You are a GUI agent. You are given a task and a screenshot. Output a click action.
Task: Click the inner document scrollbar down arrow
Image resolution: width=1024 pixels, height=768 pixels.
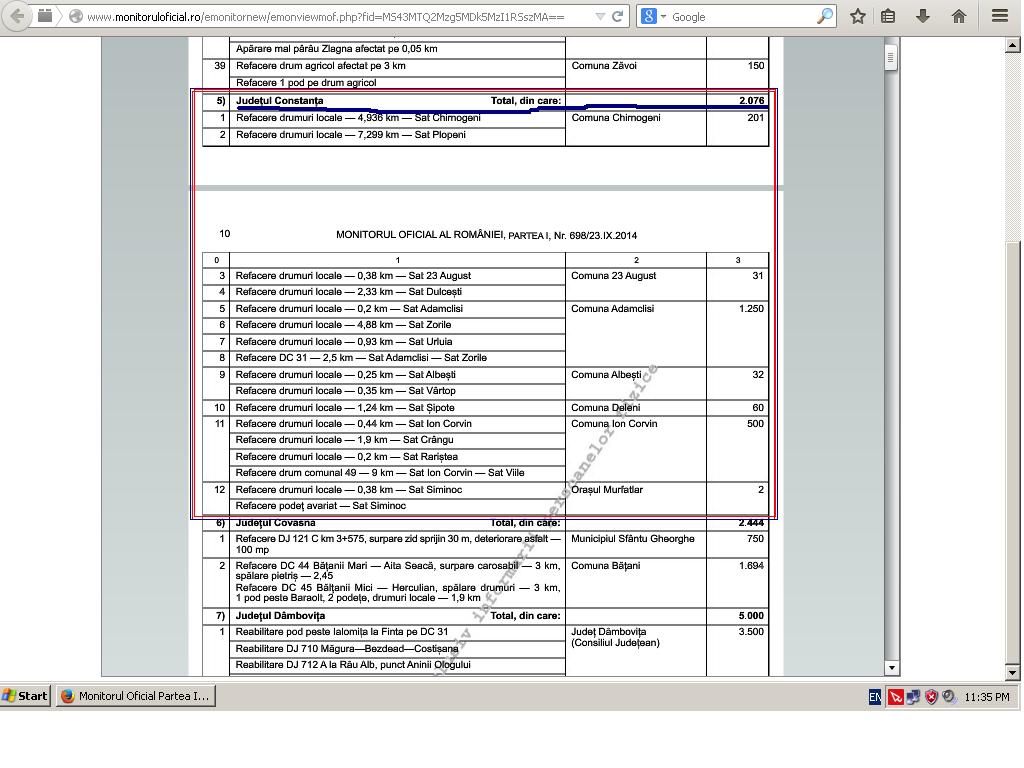[x=891, y=667]
